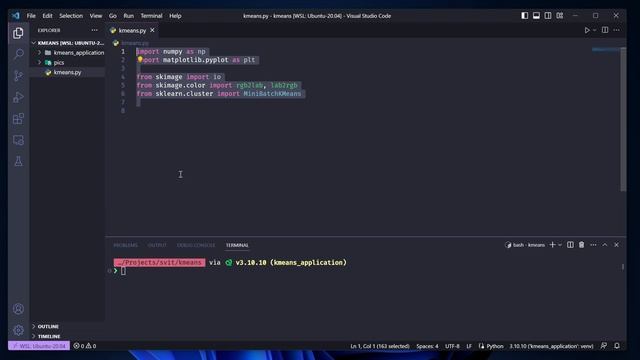The image size is (640, 360).
Task: Open terminal panel more actions ellipsis
Action: (593, 245)
